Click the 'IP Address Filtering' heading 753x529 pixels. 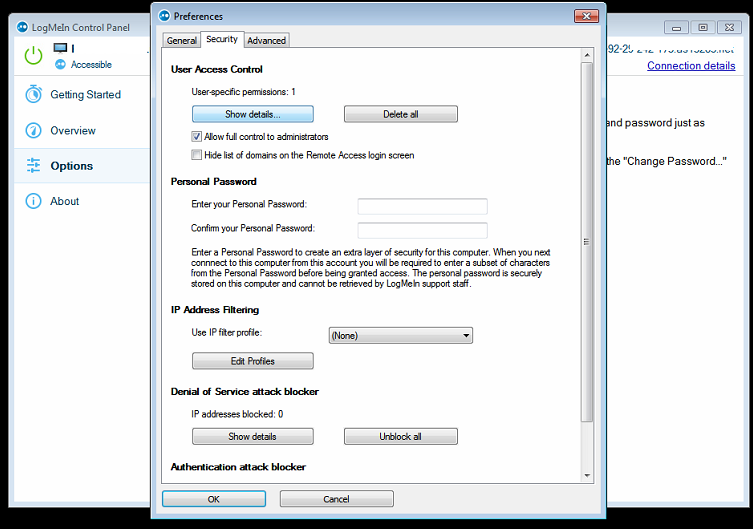point(215,310)
